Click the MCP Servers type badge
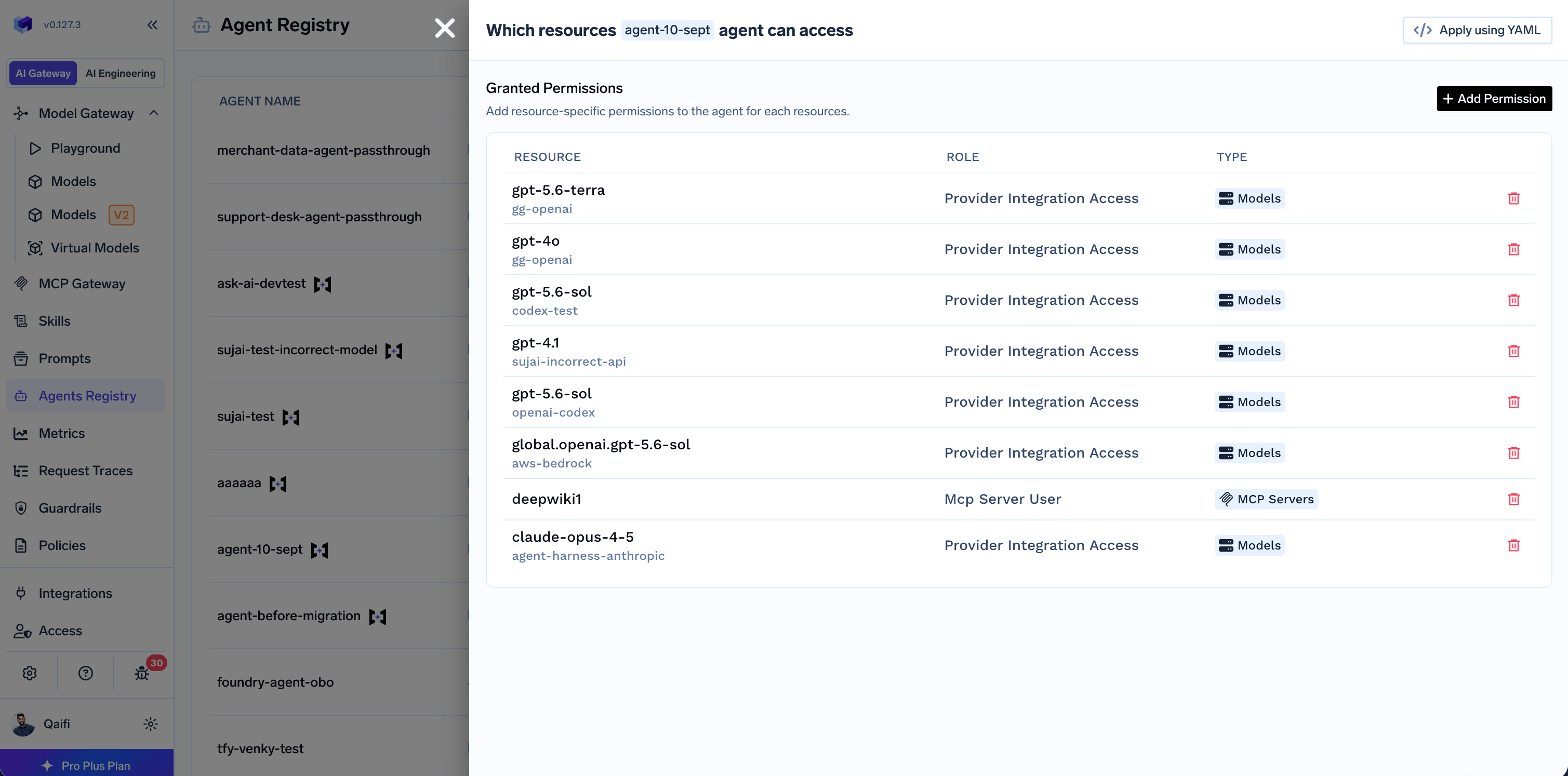 point(1266,499)
